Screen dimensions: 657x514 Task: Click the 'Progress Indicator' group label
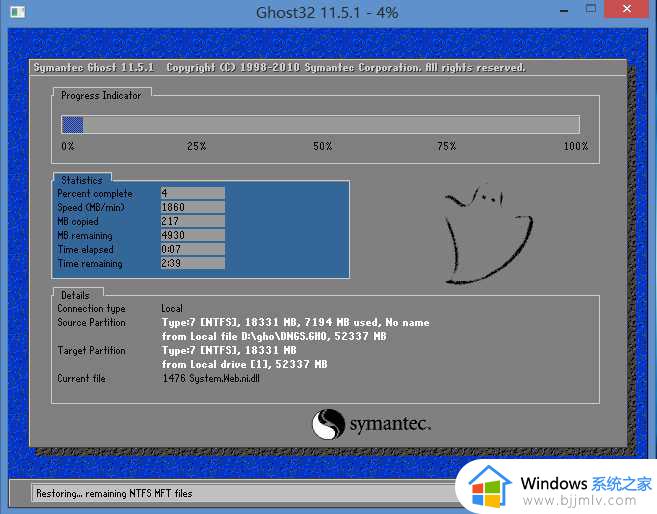click(x=101, y=96)
